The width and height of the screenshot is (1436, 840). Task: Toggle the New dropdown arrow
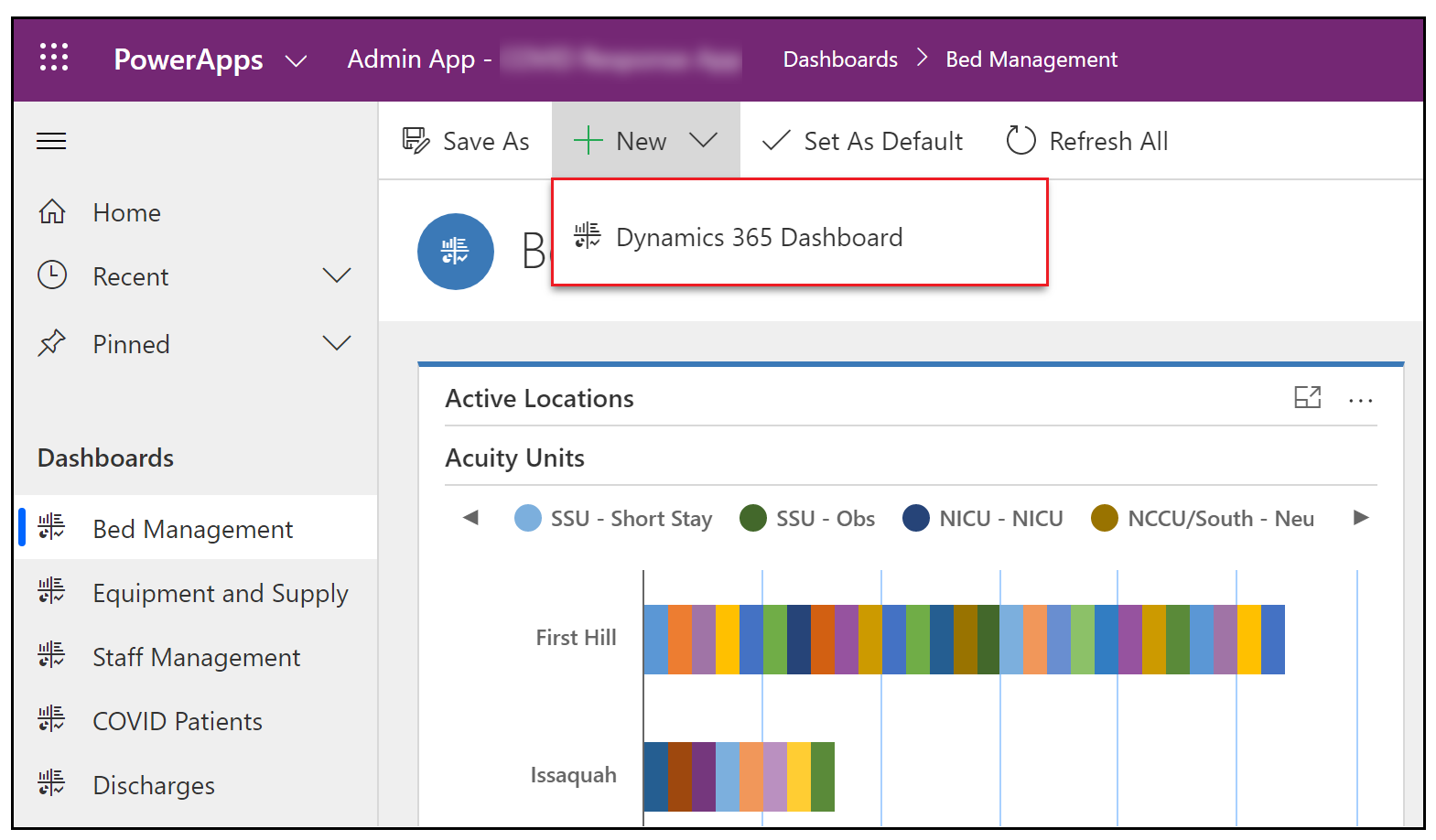(x=703, y=140)
